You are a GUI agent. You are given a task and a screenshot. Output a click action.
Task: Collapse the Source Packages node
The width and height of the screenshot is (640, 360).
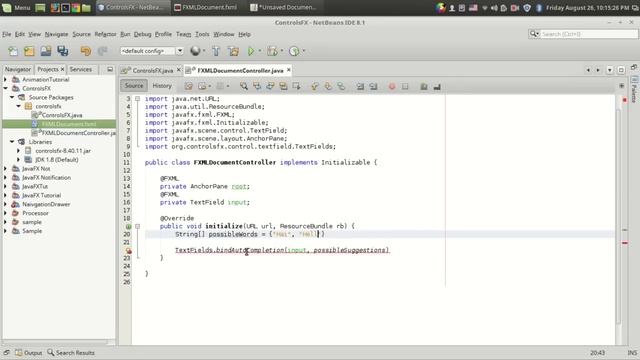[x=12, y=97]
